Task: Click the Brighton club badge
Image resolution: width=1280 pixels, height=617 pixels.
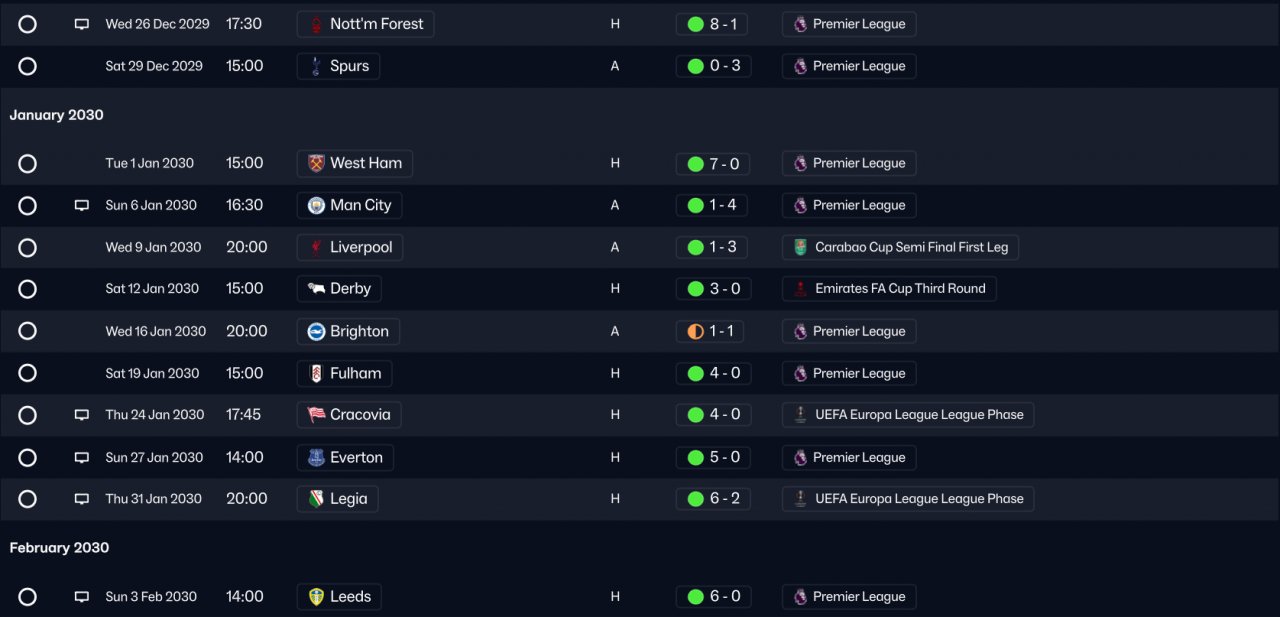Action: point(316,331)
